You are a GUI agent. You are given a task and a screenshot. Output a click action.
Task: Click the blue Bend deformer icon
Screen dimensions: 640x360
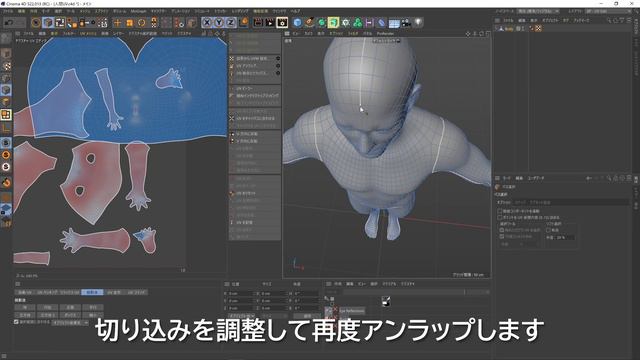tap(381, 23)
